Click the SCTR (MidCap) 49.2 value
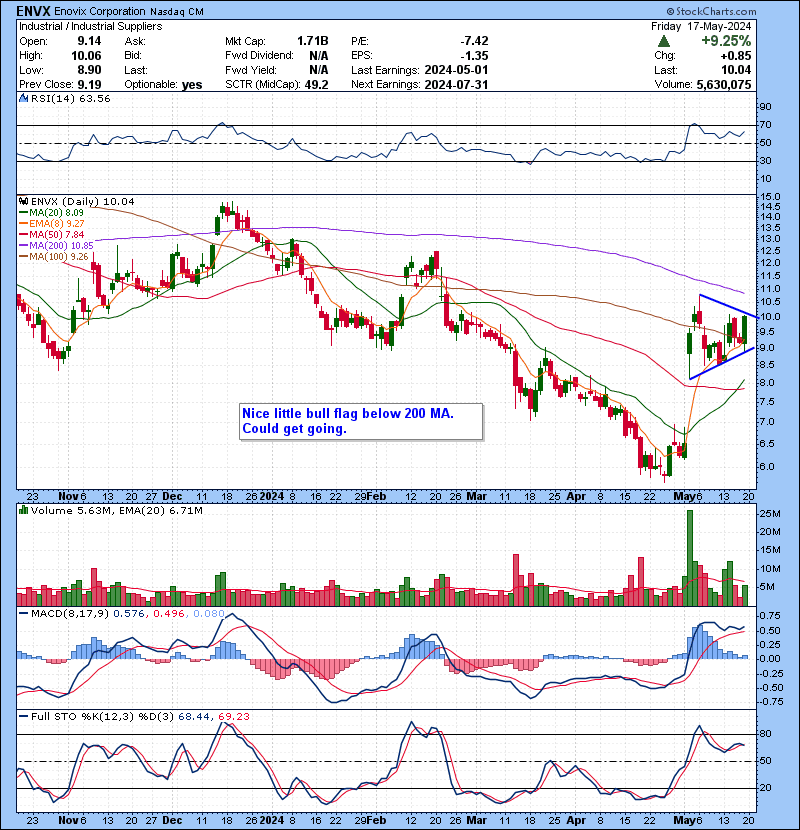Viewport: 800px width, 830px height. pos(316,84)
